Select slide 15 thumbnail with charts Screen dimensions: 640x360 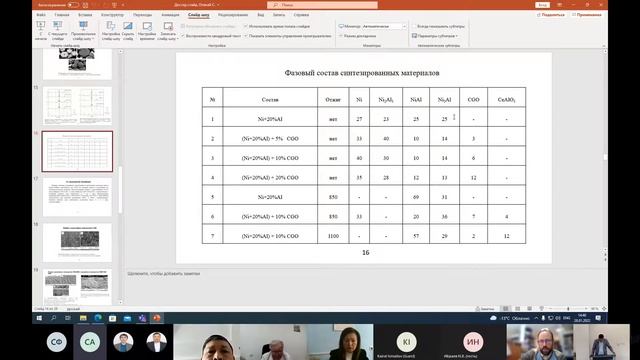coord(77,106)
